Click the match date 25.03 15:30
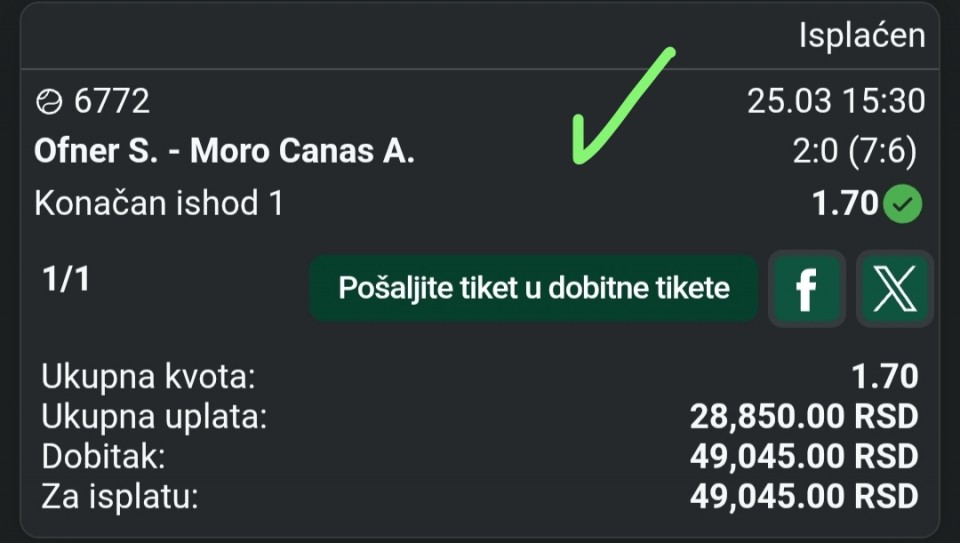 (x=836, y=101)
